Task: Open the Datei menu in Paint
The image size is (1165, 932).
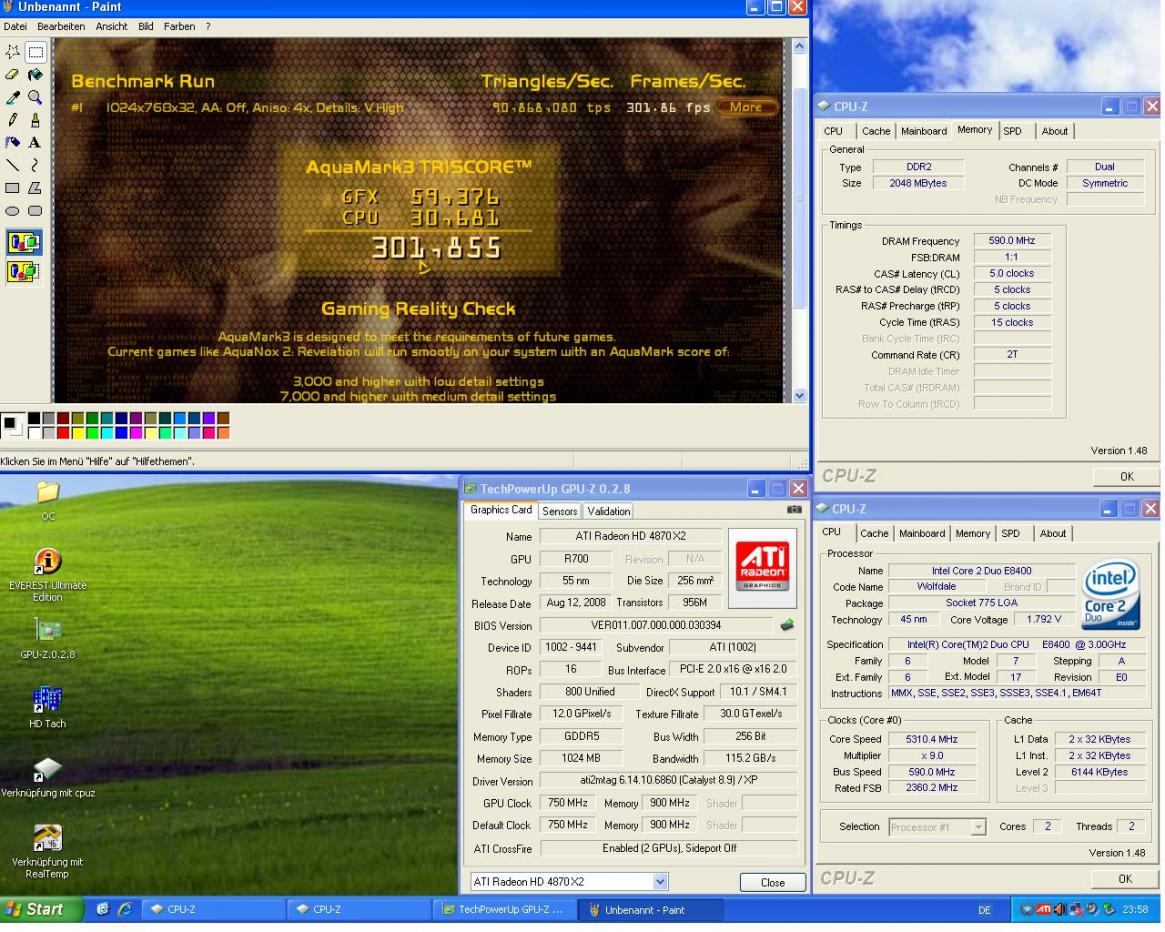Action: click(15, 26)
